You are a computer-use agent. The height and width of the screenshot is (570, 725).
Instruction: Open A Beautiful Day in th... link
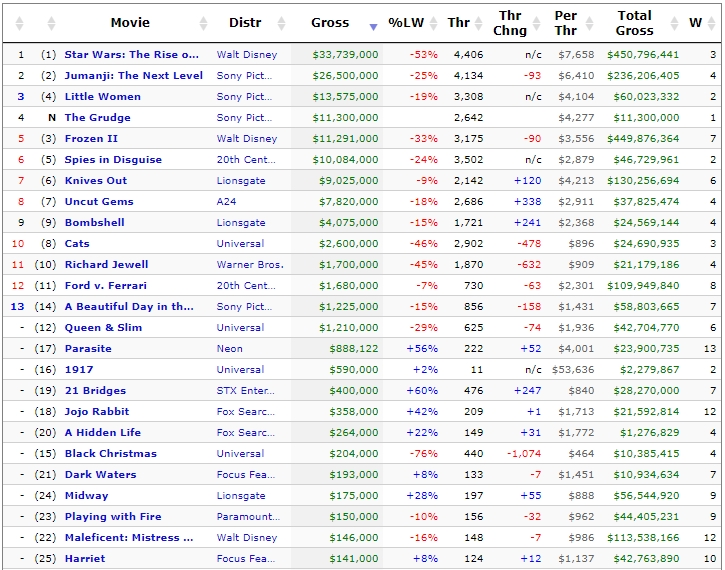[x=129, y=306]
